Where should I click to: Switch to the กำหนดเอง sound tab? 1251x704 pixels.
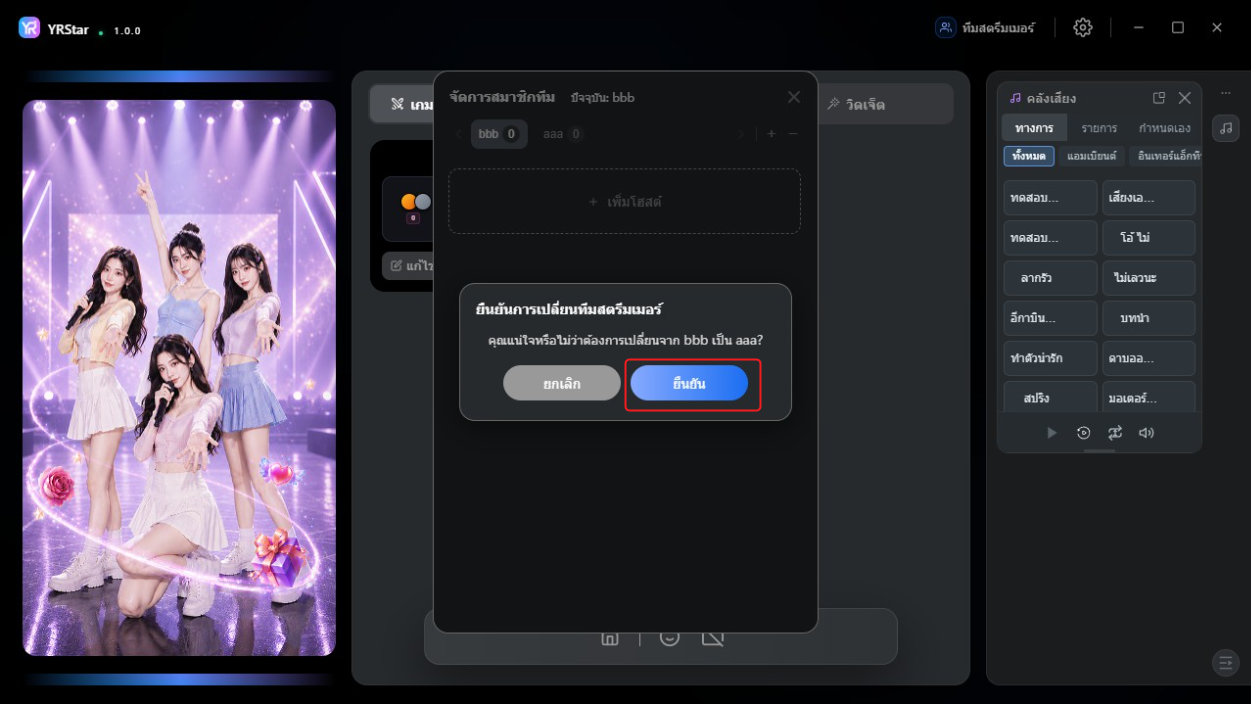coord(1165,128)
